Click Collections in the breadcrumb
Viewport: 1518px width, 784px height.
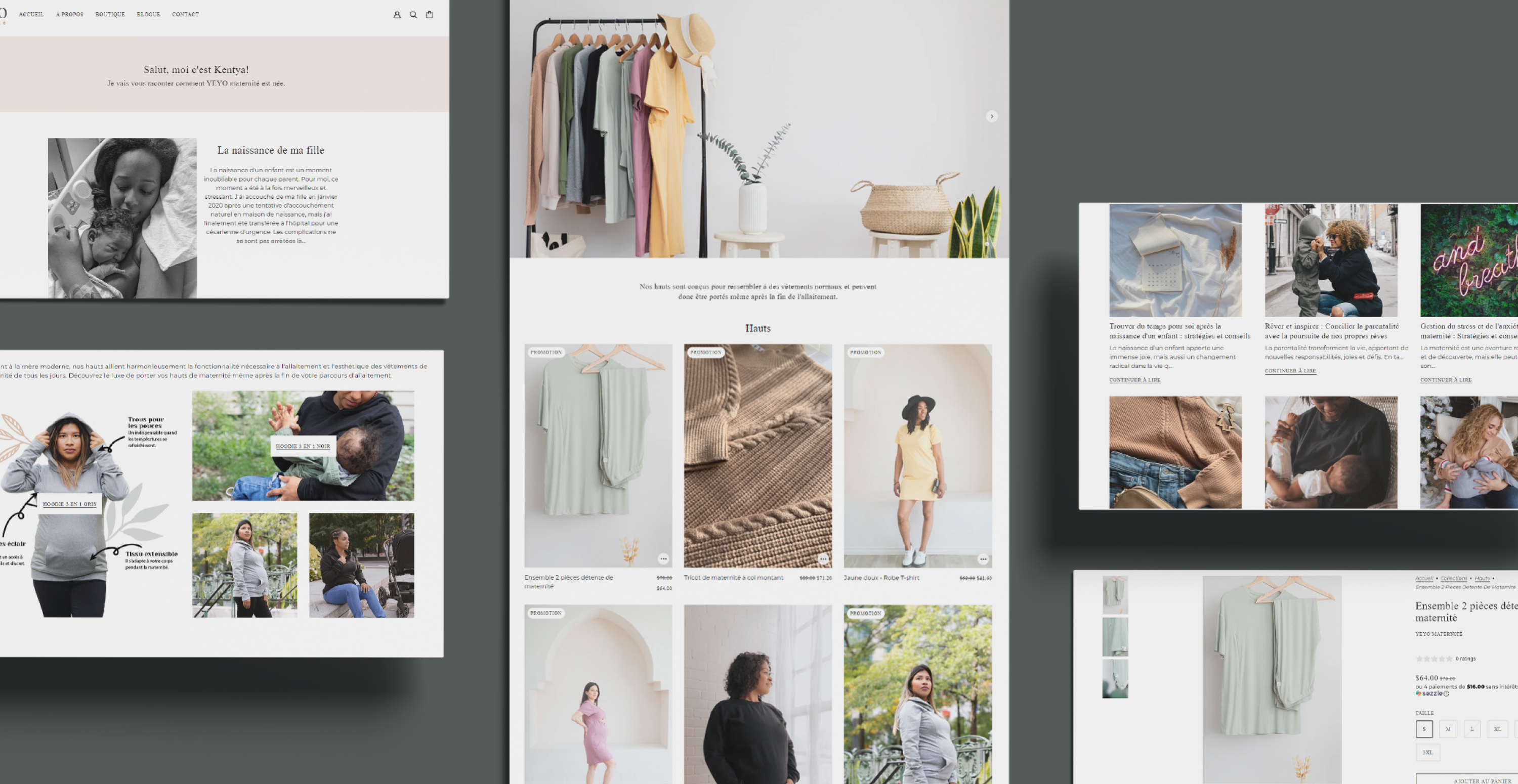point(1454,579)
